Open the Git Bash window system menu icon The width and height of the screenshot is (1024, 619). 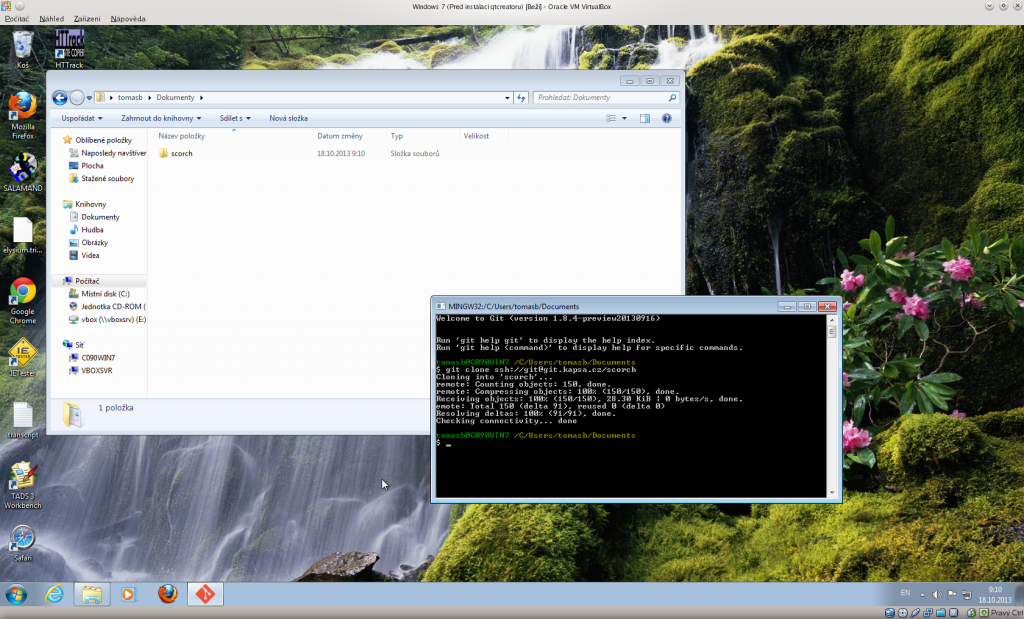[x=440, y=306]
